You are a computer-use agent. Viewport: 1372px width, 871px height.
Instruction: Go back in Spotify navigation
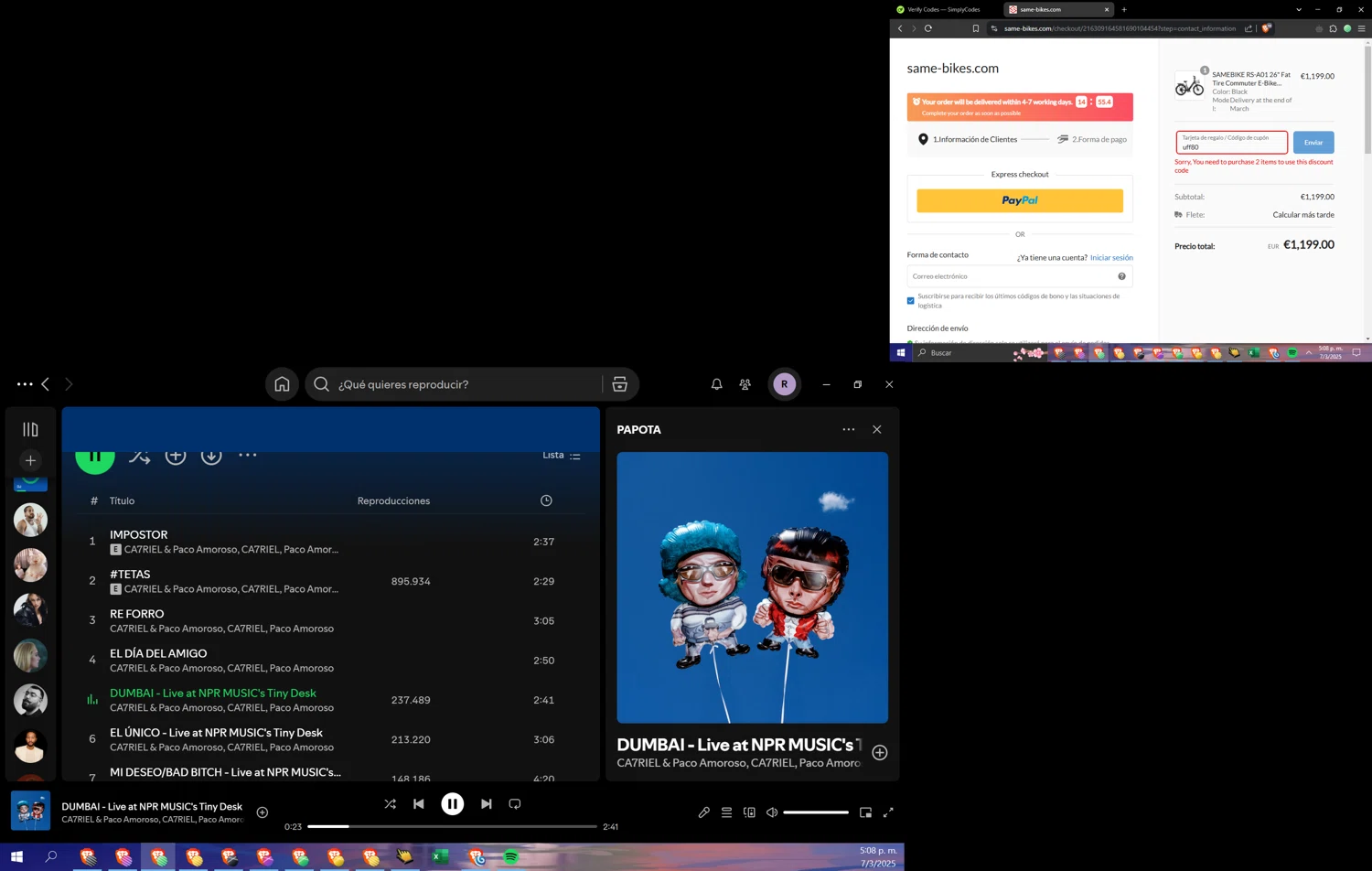(x=45, y=384)
